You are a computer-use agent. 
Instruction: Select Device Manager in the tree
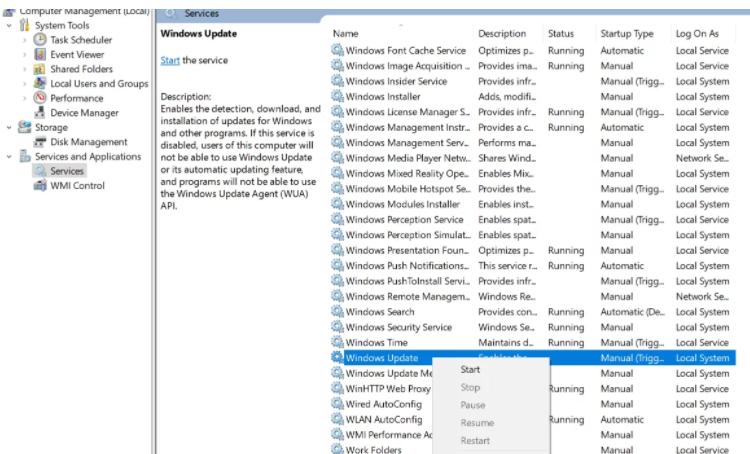(84, 113)
